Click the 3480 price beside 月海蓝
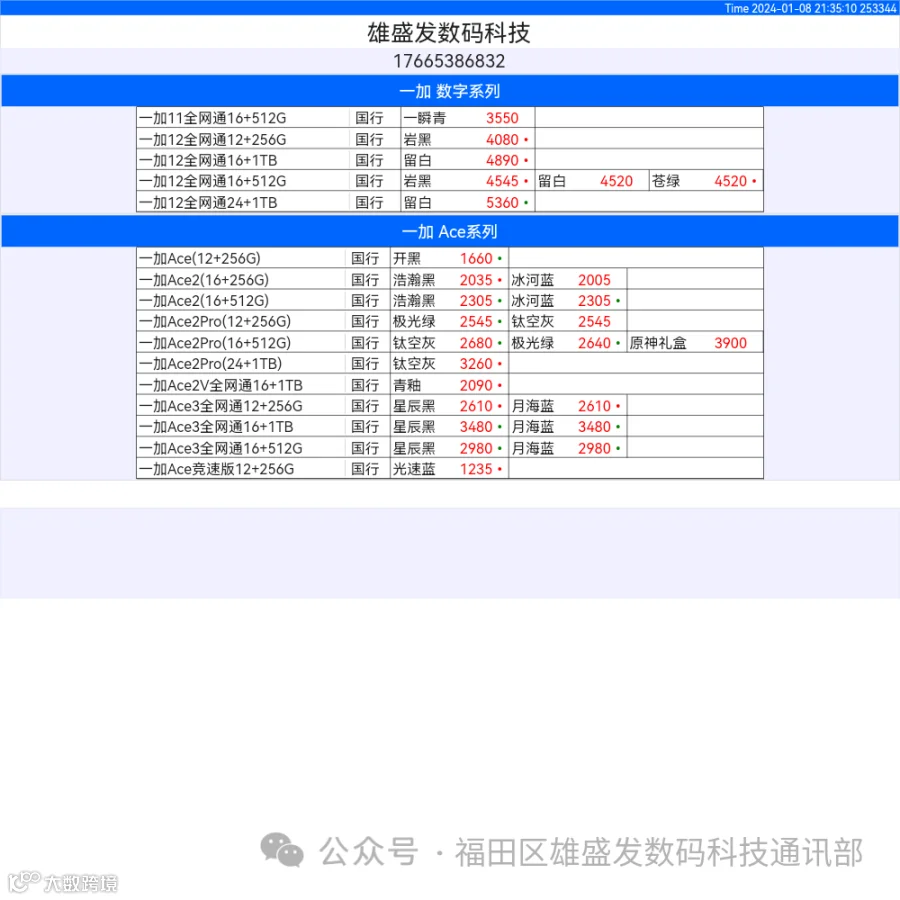 594,427
